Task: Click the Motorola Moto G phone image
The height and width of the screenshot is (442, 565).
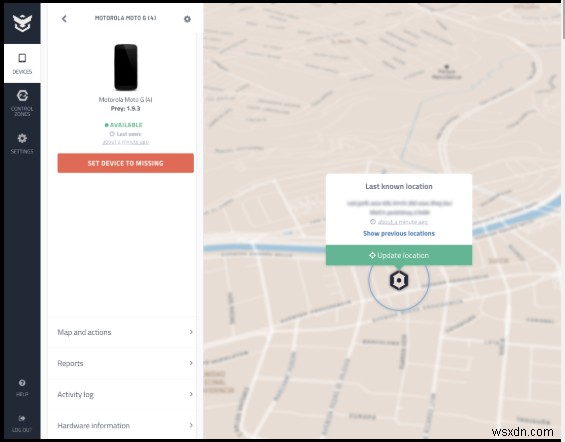Action: (x=126, y=67)
